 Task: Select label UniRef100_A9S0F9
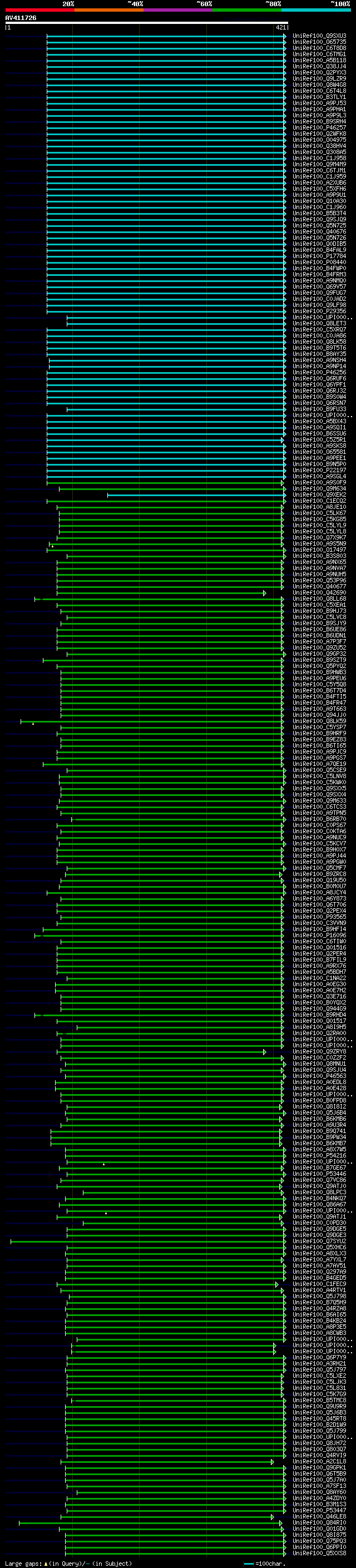click(x=319, y=483)
